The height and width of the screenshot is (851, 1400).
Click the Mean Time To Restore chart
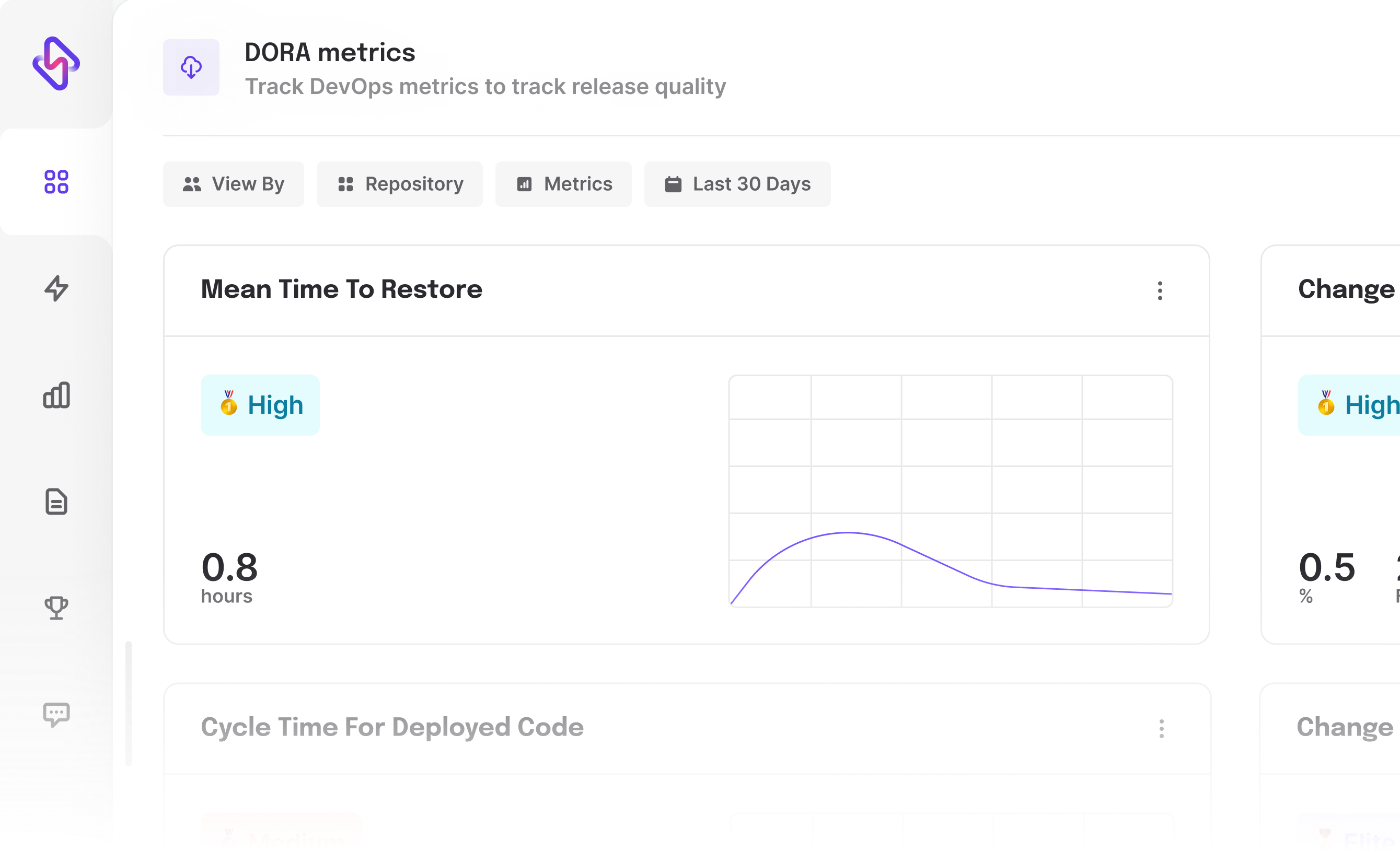pos(951,492)
